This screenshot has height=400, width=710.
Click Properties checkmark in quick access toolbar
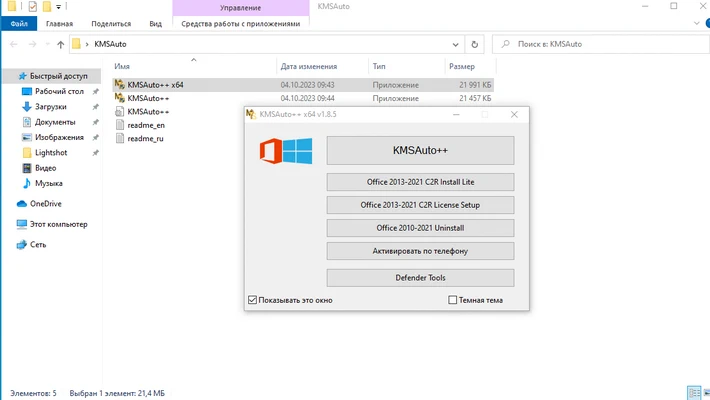click(x=33, y=6)
